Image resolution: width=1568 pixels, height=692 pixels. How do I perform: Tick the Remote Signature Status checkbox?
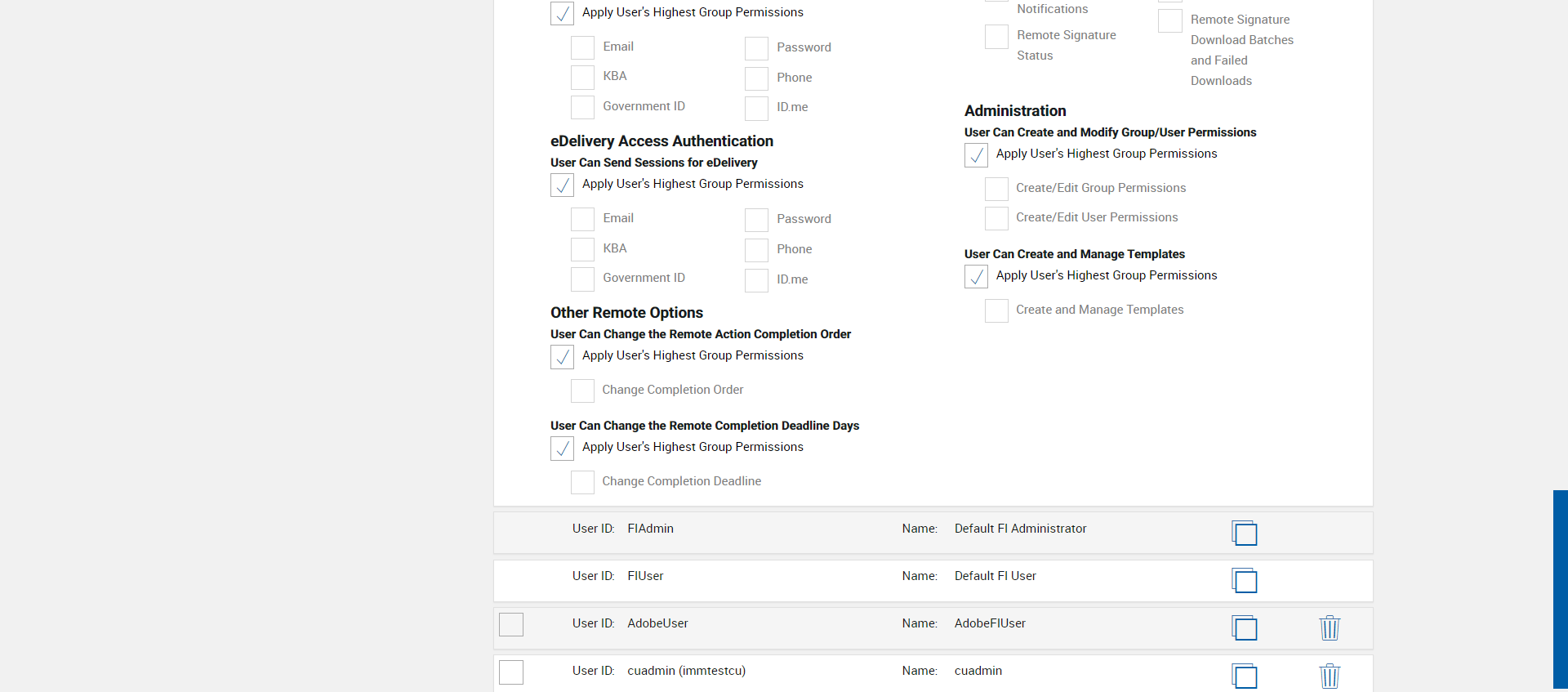click(x=996, y=36)
